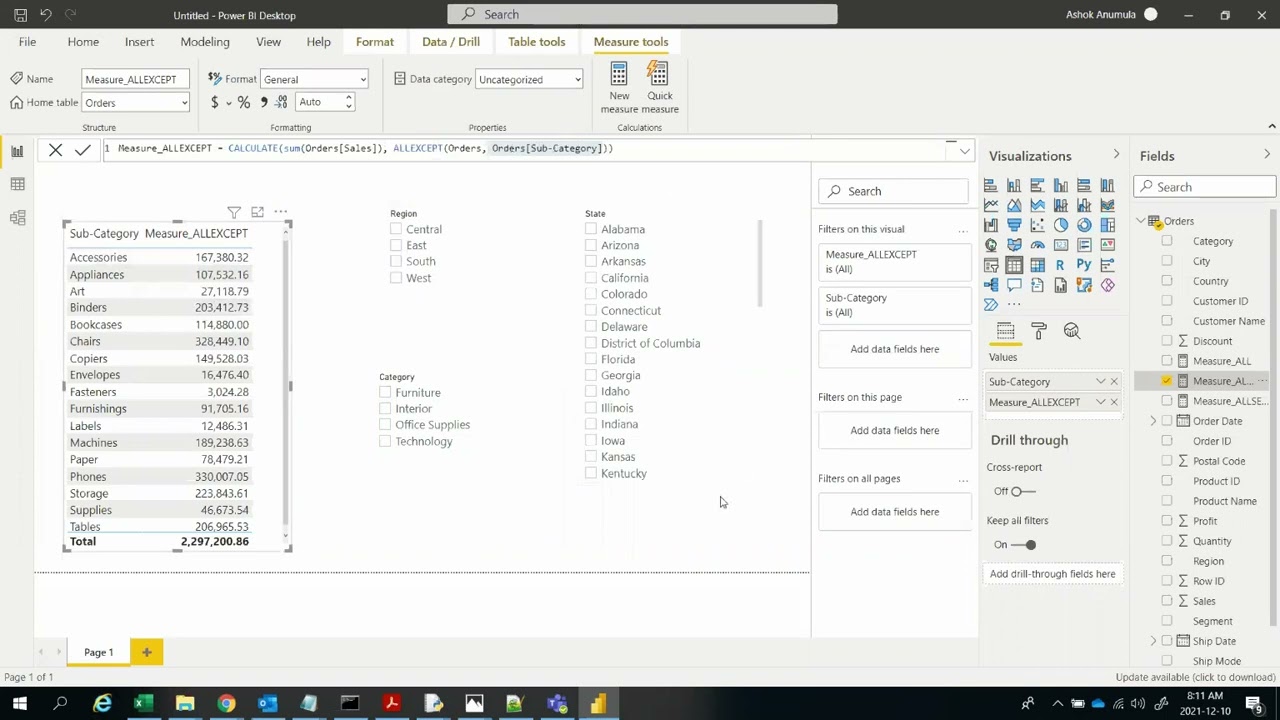
Task: Switch to the Insert ribbon tab
Action: (139, 42)
